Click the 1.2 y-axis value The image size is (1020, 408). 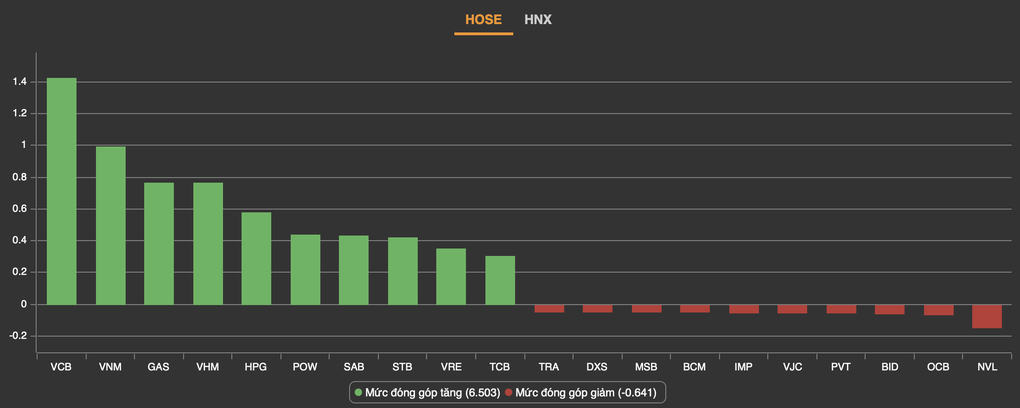coord(19,114)
